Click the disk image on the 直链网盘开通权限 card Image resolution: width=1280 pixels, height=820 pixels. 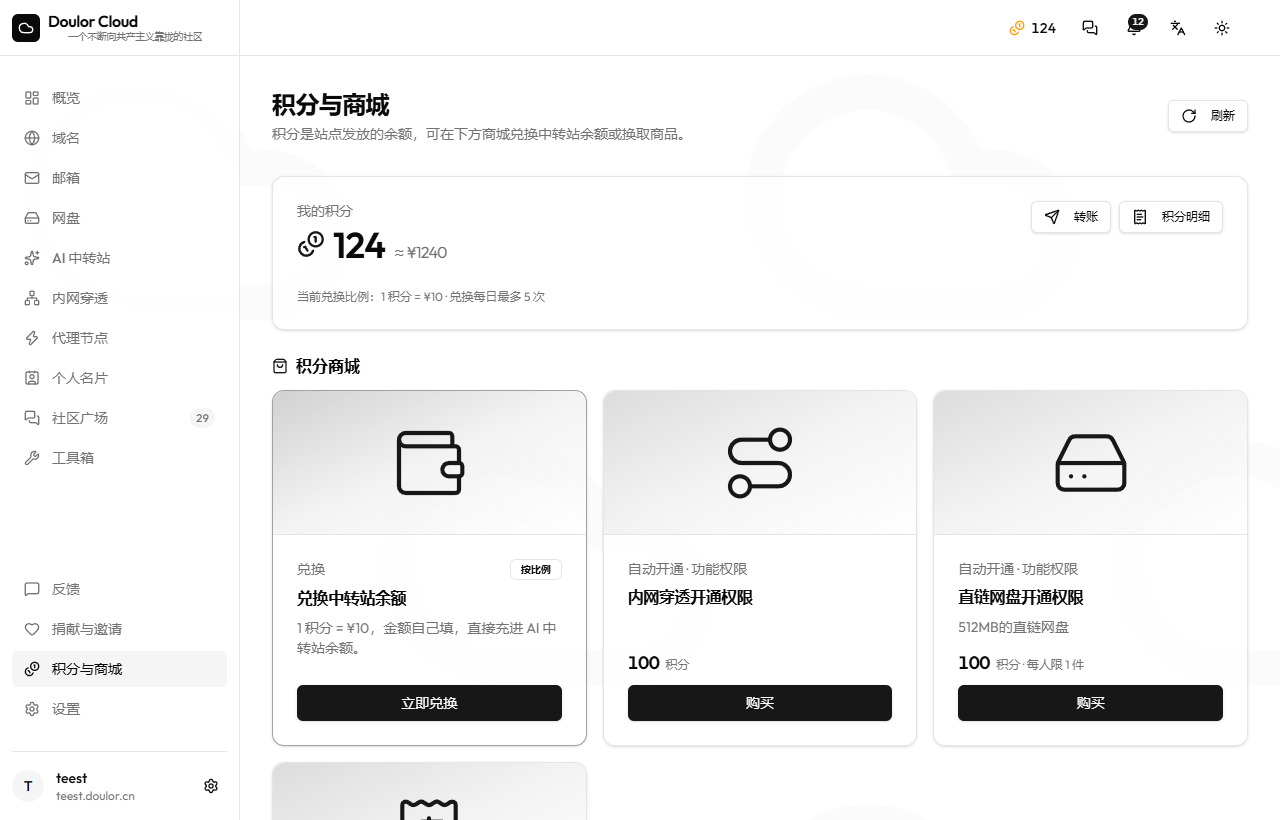point(1090,463)
